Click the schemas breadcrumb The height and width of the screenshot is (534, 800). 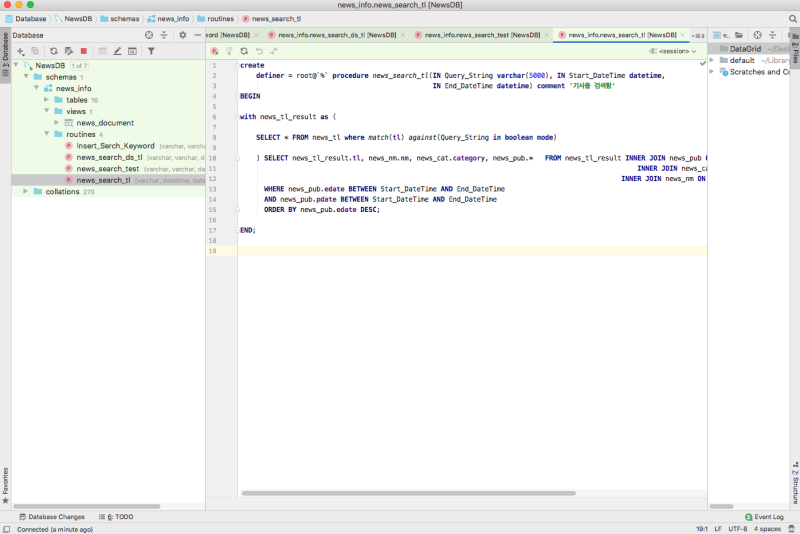[120, 19]
